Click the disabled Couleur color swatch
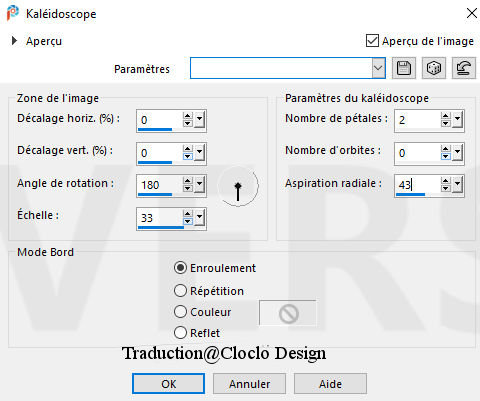 pos(288,313)
